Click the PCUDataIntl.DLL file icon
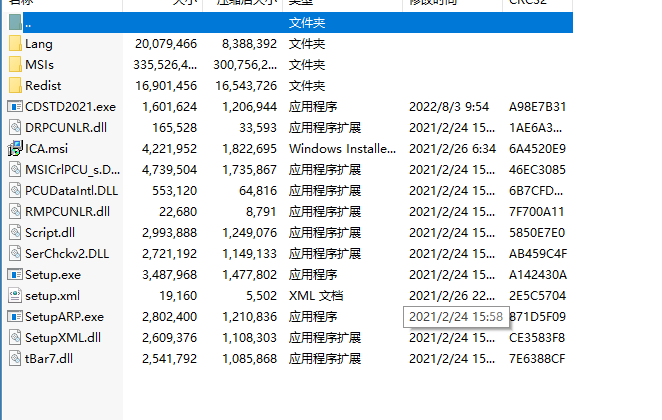Image resolution: width=662 pixels, height=420 pixels. pos(15,191)
